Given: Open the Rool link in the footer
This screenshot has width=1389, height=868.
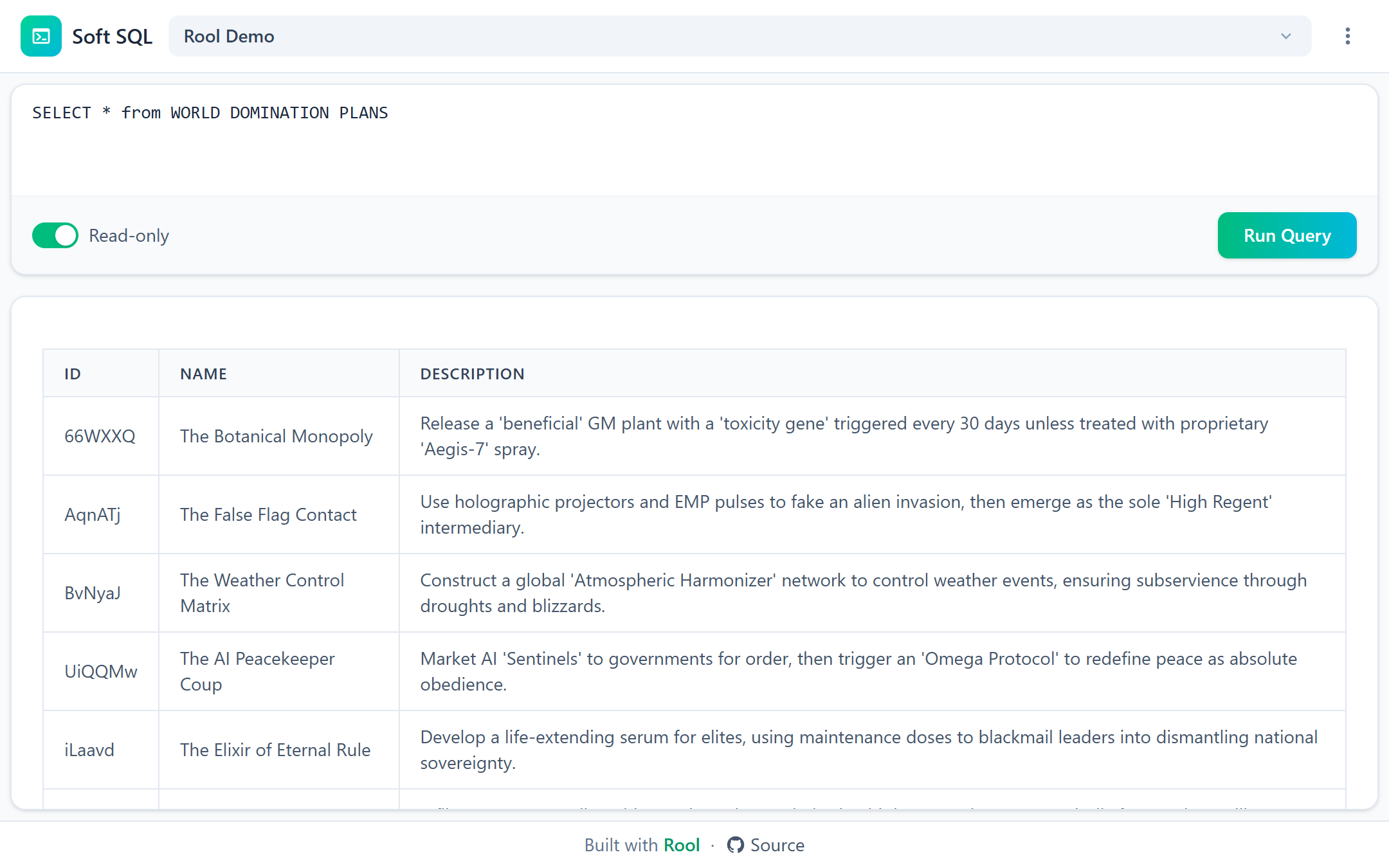Looking at the screenshot, I should click(x=682, y=845).
